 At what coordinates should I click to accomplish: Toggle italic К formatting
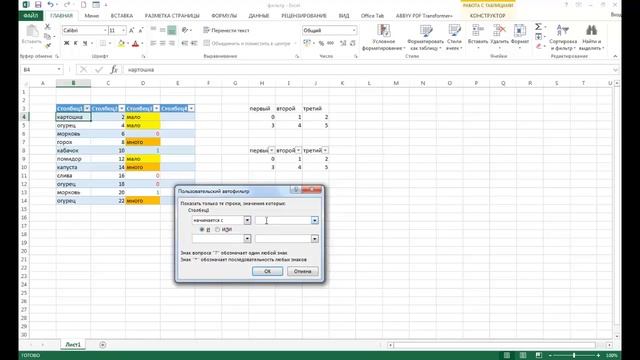[76, 43]
